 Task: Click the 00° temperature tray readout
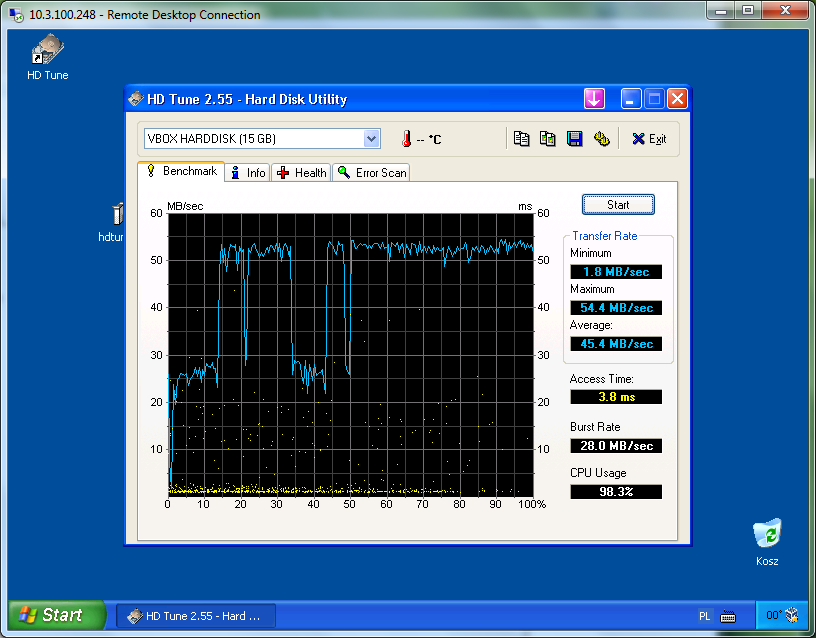click(x=774, y=615)
